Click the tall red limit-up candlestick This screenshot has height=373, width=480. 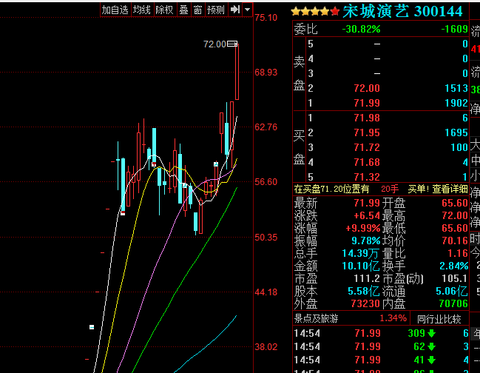(x=237, y=72)
